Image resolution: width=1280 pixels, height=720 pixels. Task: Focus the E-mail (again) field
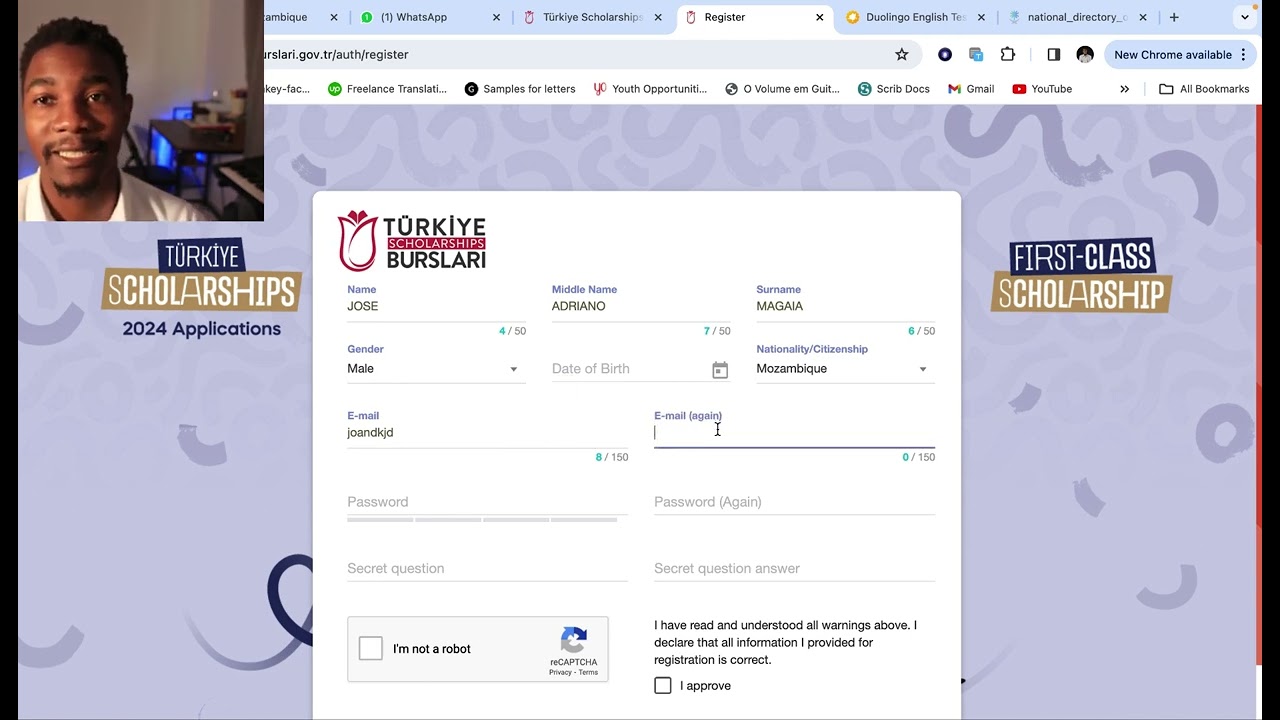794,433
